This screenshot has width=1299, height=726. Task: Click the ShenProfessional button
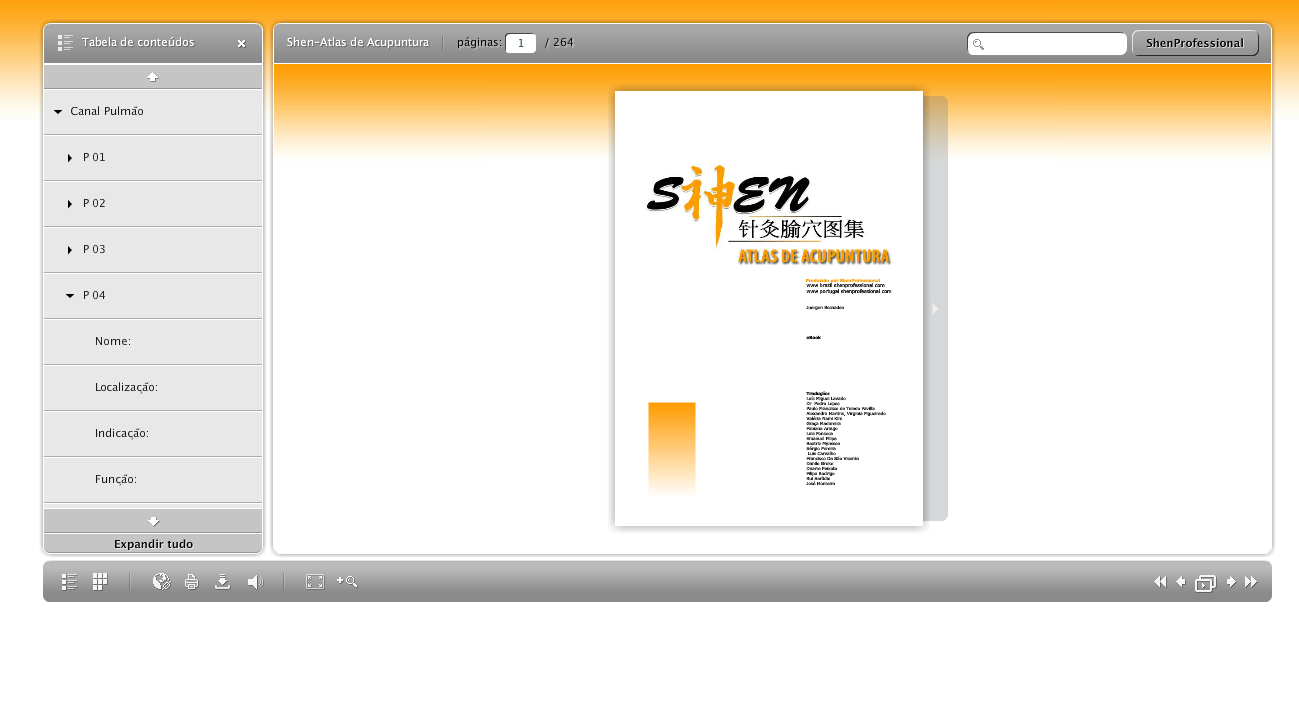(x=1195, y=43)
